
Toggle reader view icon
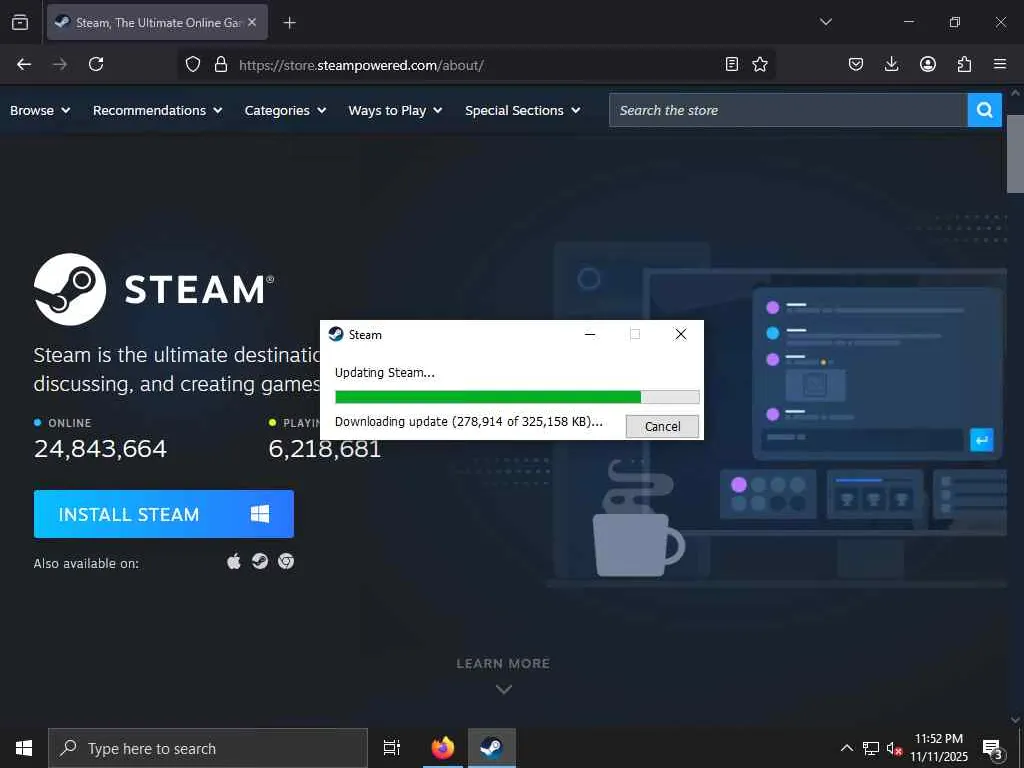coord(731,64)
